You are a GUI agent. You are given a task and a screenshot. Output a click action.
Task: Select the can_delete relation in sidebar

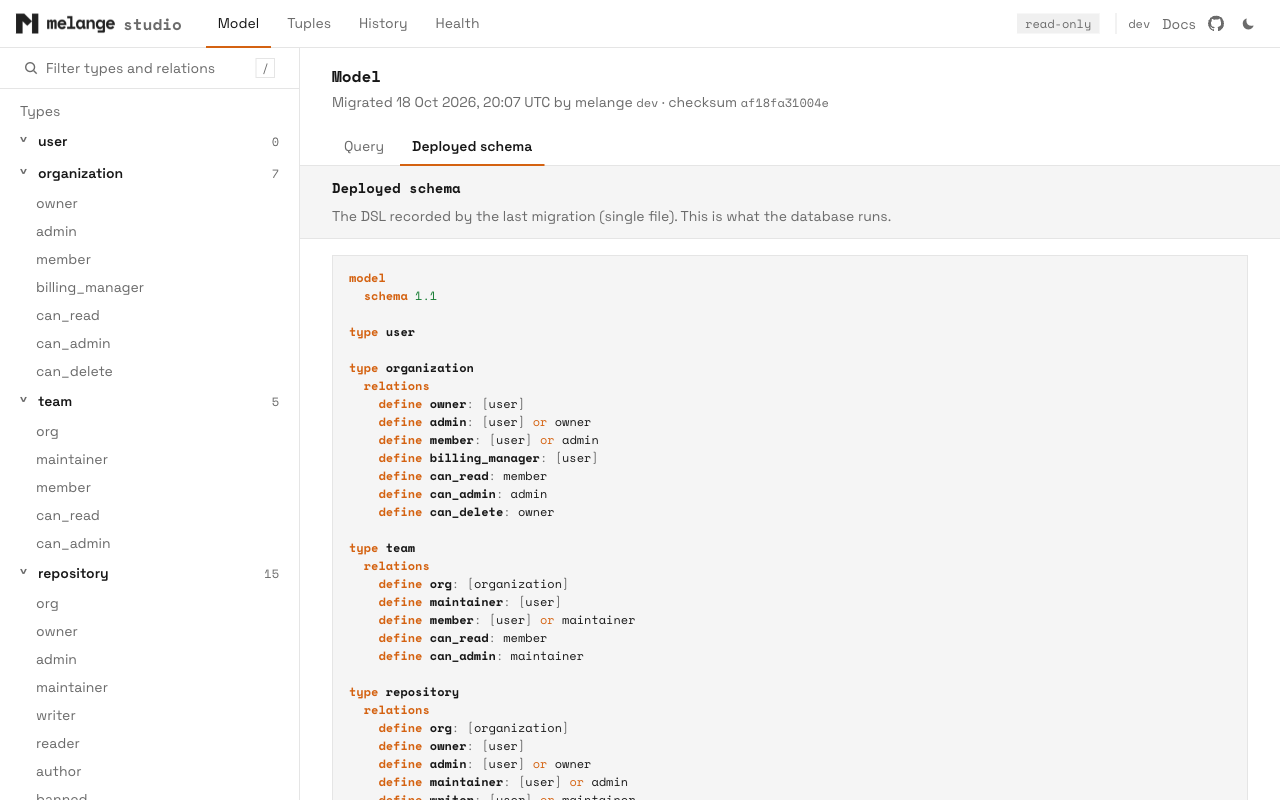(x=74, y=372)
